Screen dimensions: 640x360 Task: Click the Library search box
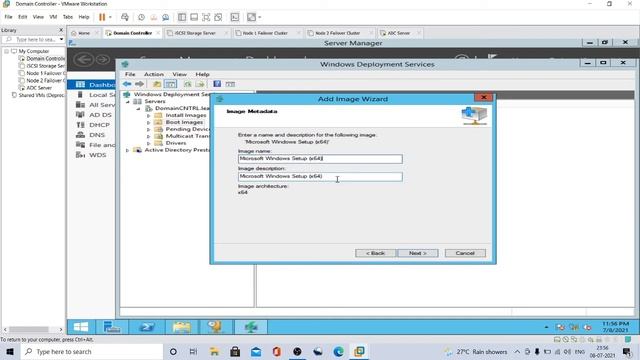[x=32, y=39]
